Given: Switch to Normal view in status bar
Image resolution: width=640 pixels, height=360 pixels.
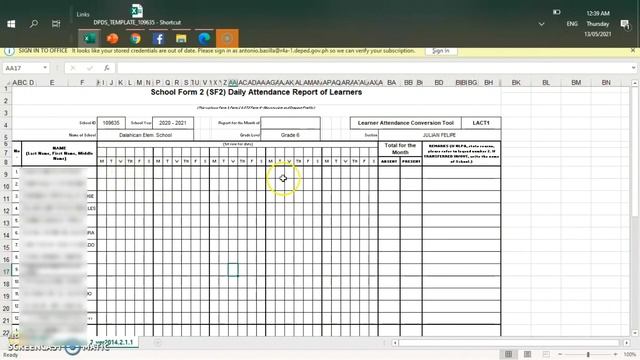Looking at the screenshot, I should coord(509,354).
